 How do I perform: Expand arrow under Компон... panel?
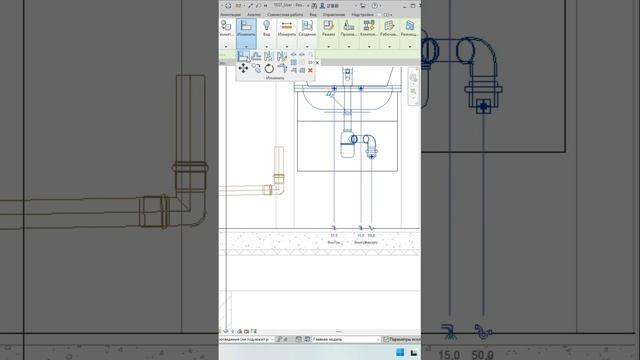pyautogui.click(x=369, y=47)
